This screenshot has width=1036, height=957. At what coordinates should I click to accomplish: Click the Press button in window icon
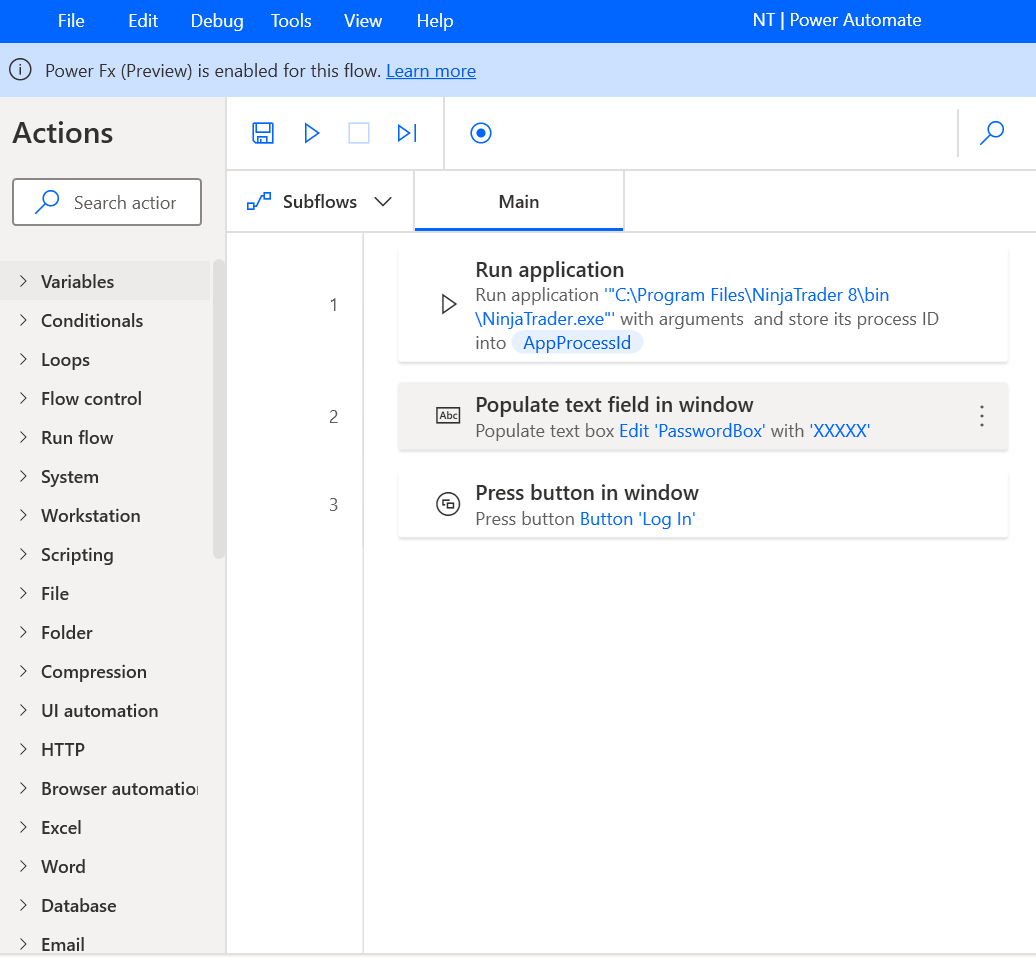(x=448, y=504)
